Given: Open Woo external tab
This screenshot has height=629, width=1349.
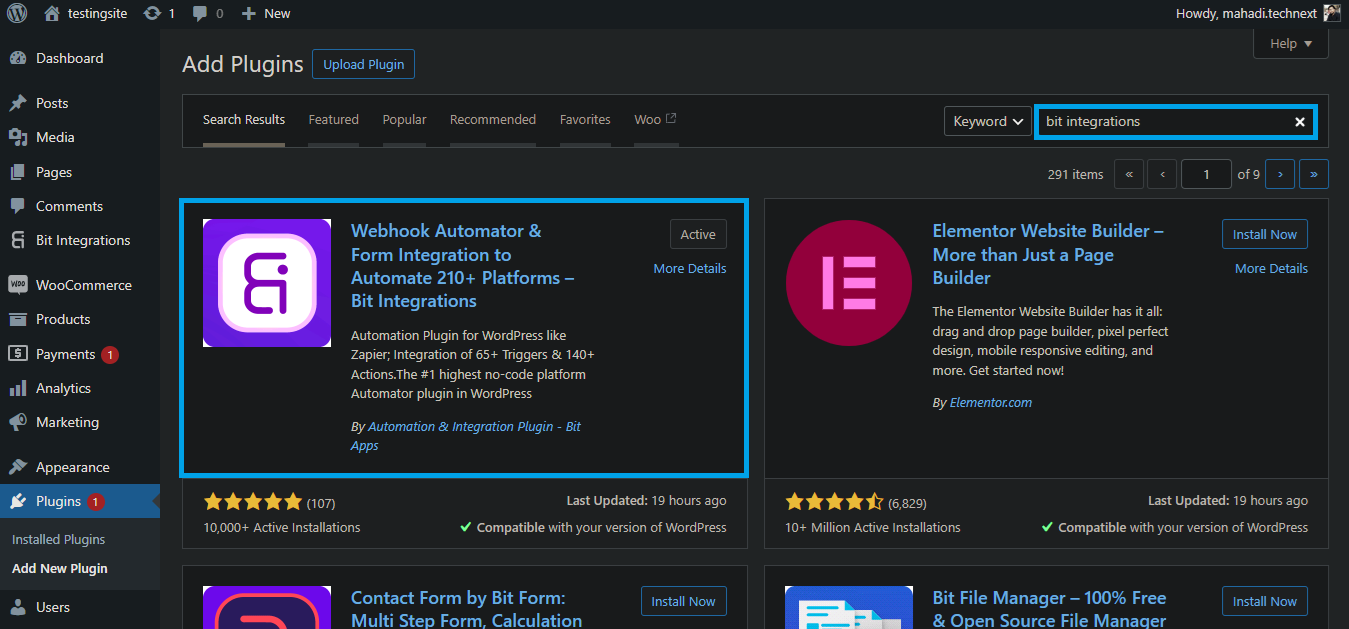Looking at the screenshot, I should [x=655, y=120].
